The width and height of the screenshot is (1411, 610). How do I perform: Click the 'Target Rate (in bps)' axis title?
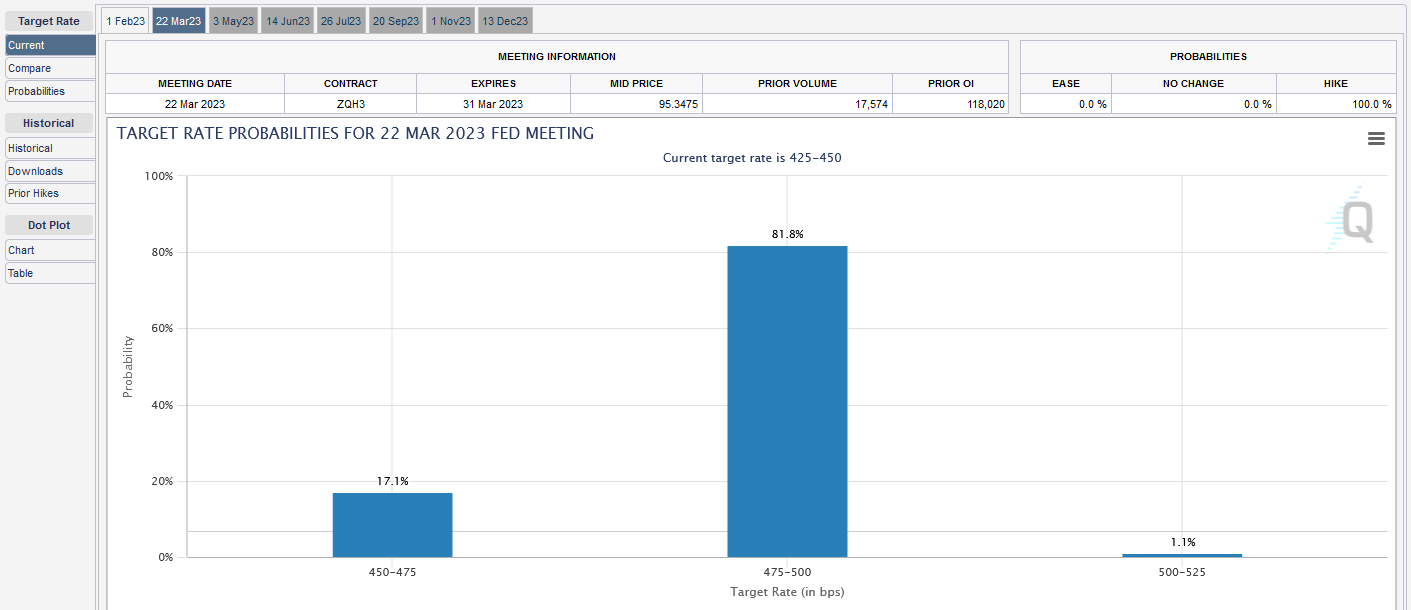(x=787, y=592)
